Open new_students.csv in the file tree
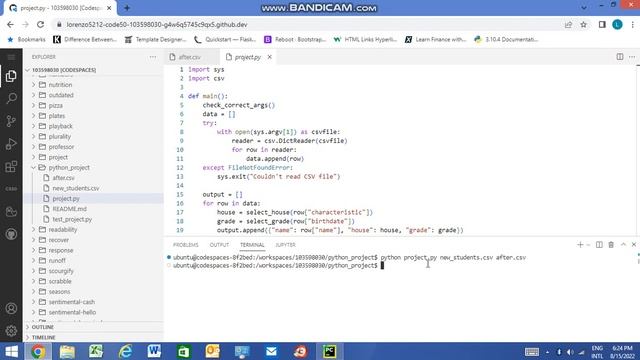The width and height of the screenshot is (640, 360). coord(76,188)
